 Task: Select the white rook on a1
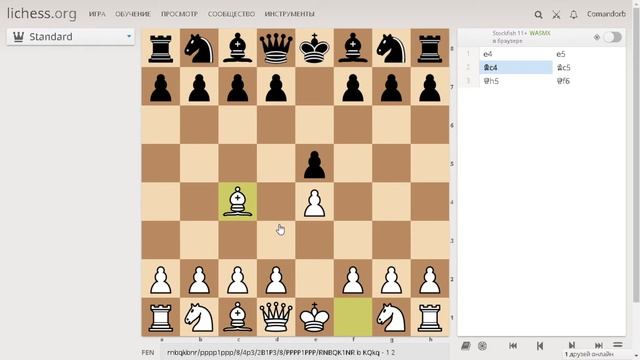[161, 317]
